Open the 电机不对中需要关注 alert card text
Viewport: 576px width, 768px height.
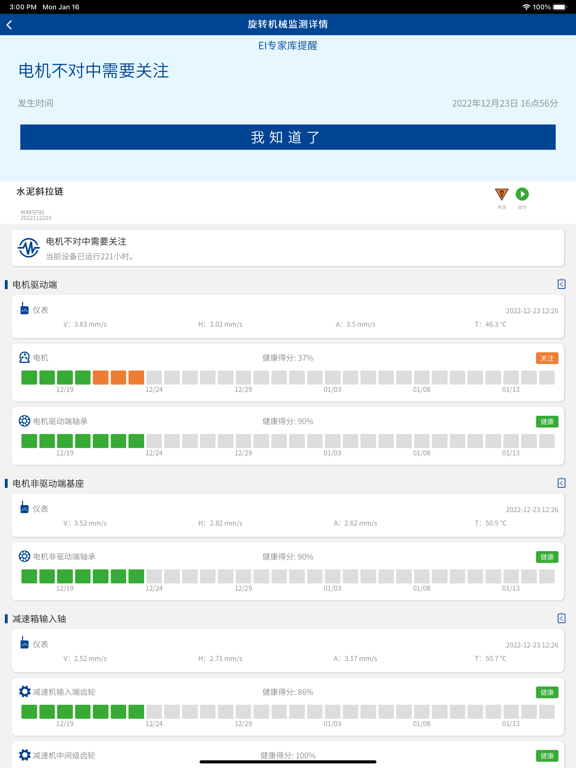pos(86,241)
